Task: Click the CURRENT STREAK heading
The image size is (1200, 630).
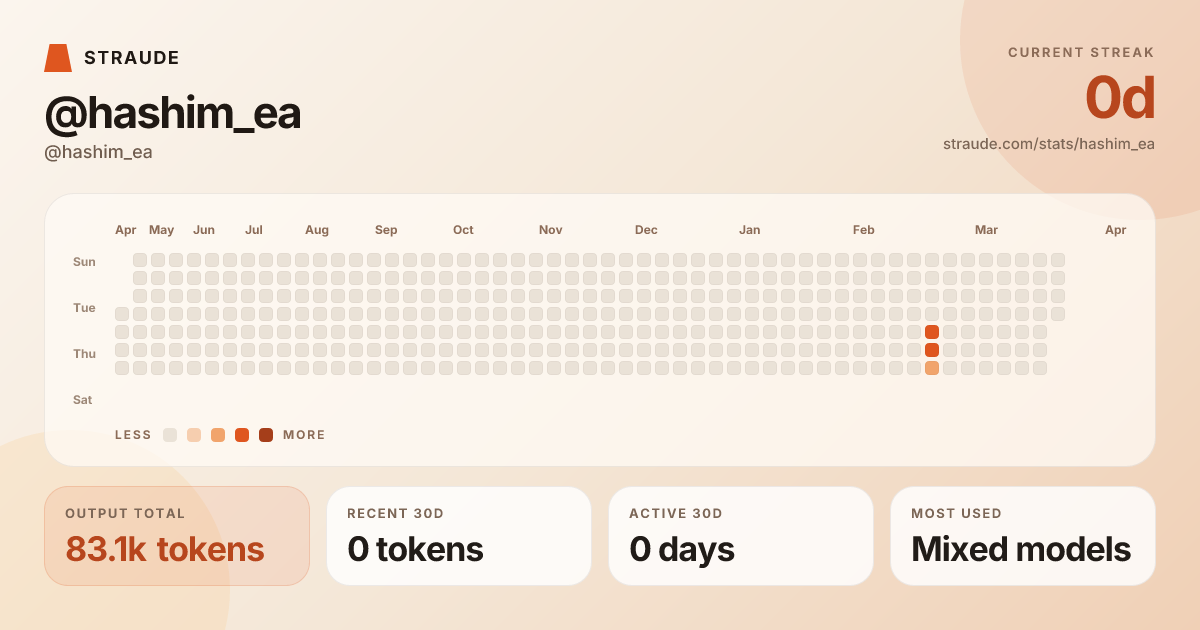Action: pos(1081,53)
